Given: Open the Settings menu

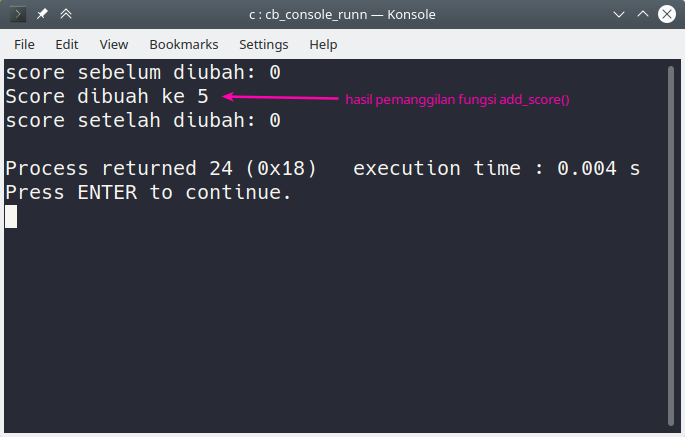Looking at the screenshot, I should 263,44.
